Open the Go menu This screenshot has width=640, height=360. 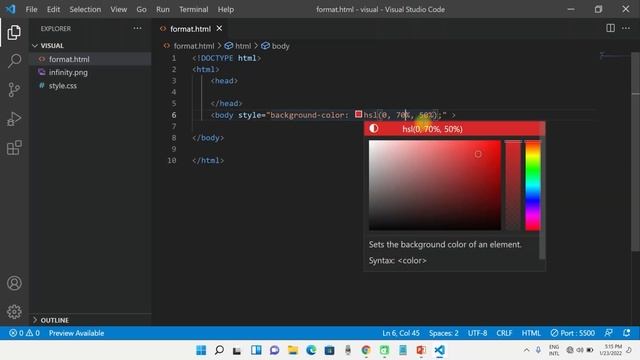click(x=141, y=9)
